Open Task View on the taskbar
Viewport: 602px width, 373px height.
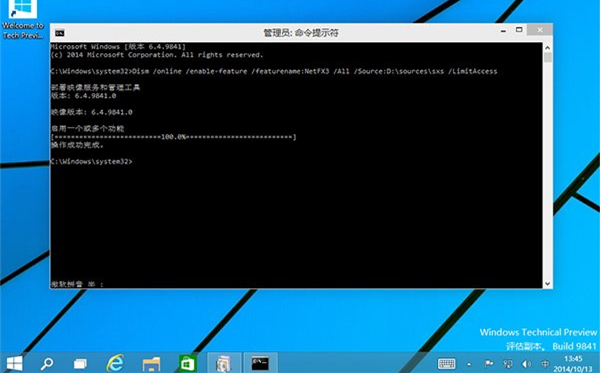click(x=80, y=363)
